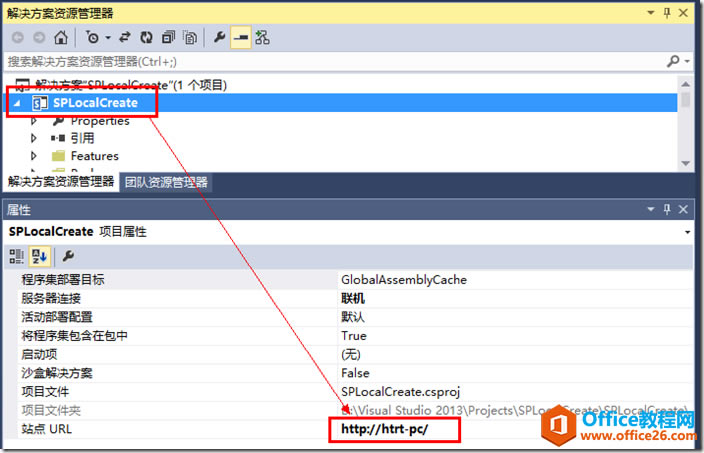Select the 项目文件夹 property row
Image resolution: width=704 pixels, height=453 pixels.
pyautogui.click(x=177, y=410)
